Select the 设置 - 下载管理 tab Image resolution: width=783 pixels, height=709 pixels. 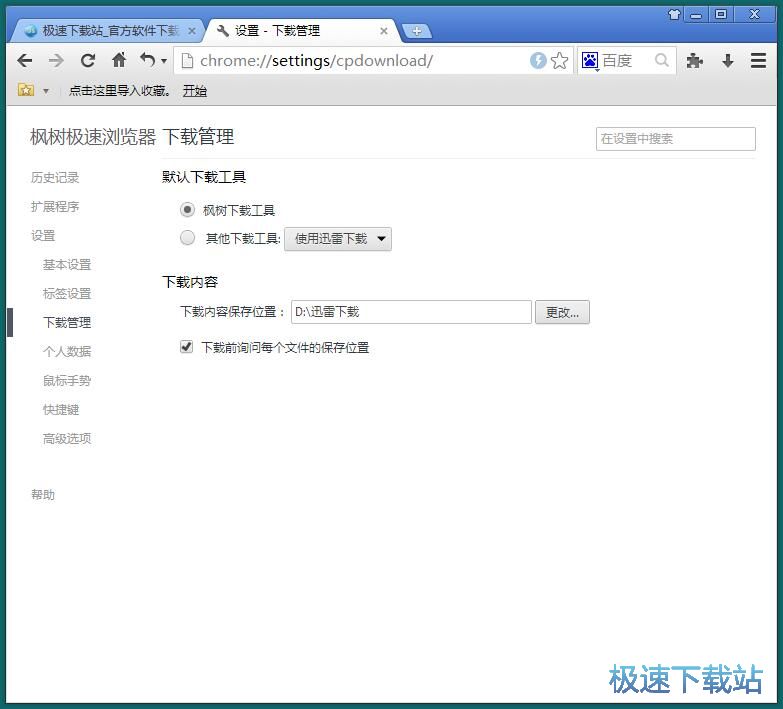click(x=301, y=31)
